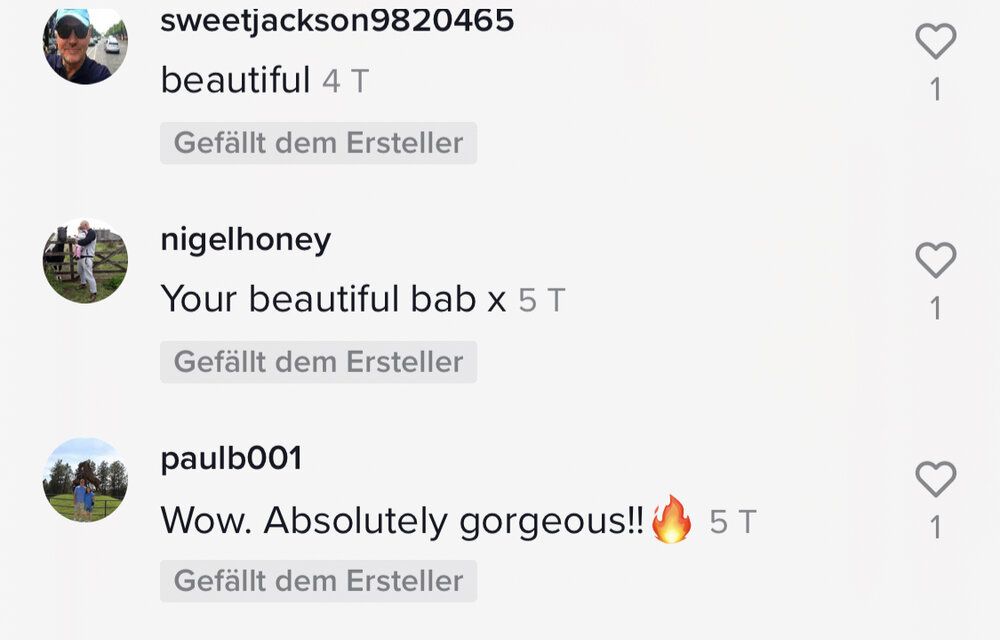1000x640 pixels.
Task: Like the comment by sweetjackson9820465
Action: pyautogui.click(x=936, y=41)
